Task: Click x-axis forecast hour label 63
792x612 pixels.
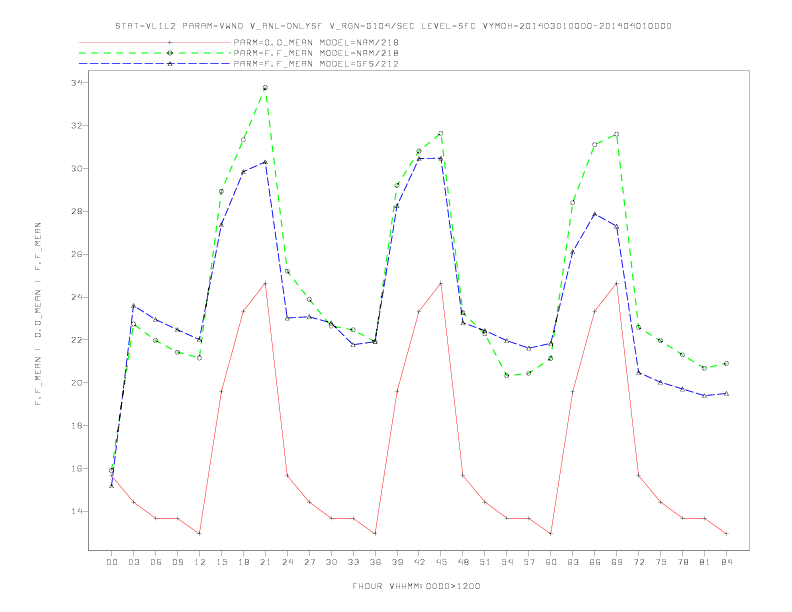Action: pos(573,562)
